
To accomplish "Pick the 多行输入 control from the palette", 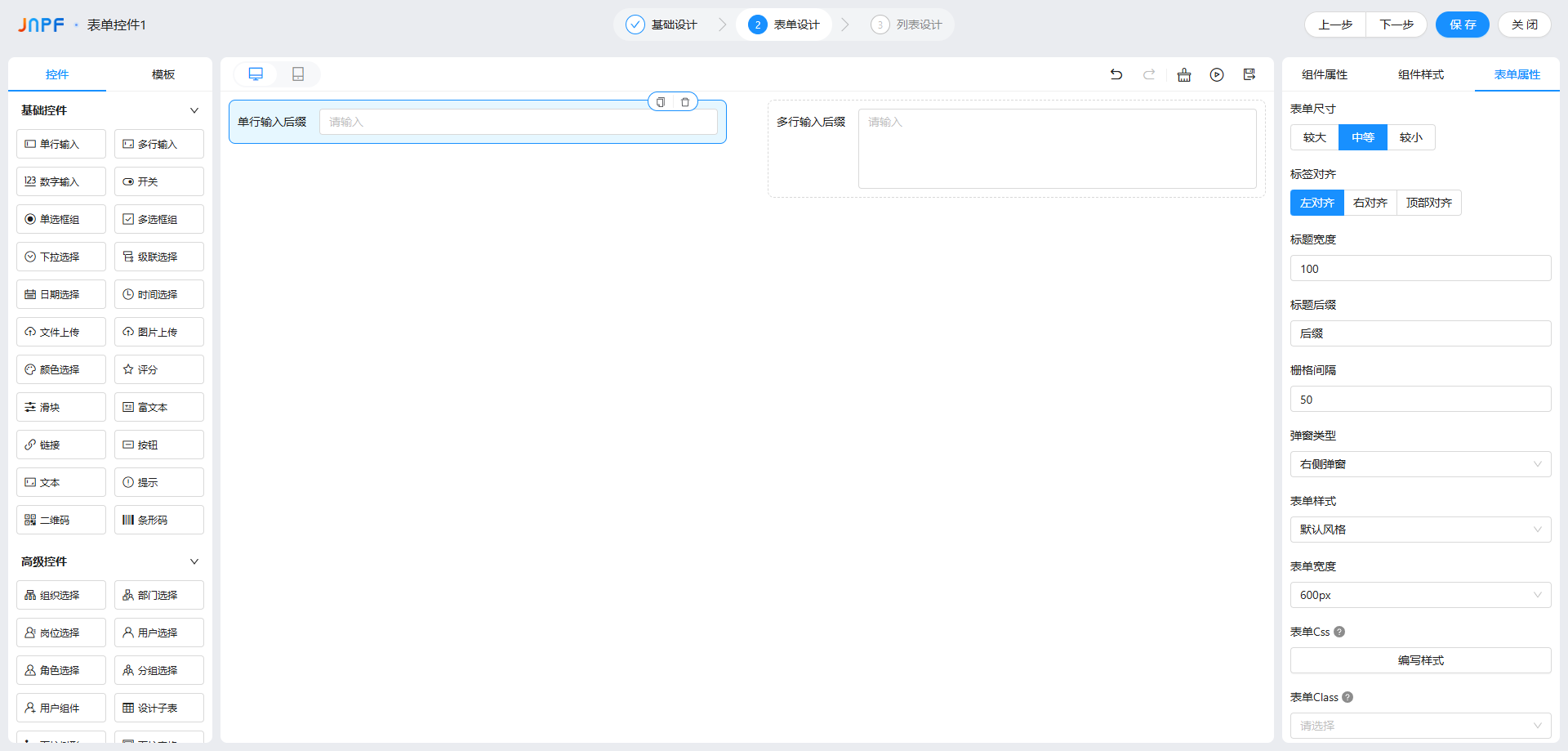I will tap(159, 144).
